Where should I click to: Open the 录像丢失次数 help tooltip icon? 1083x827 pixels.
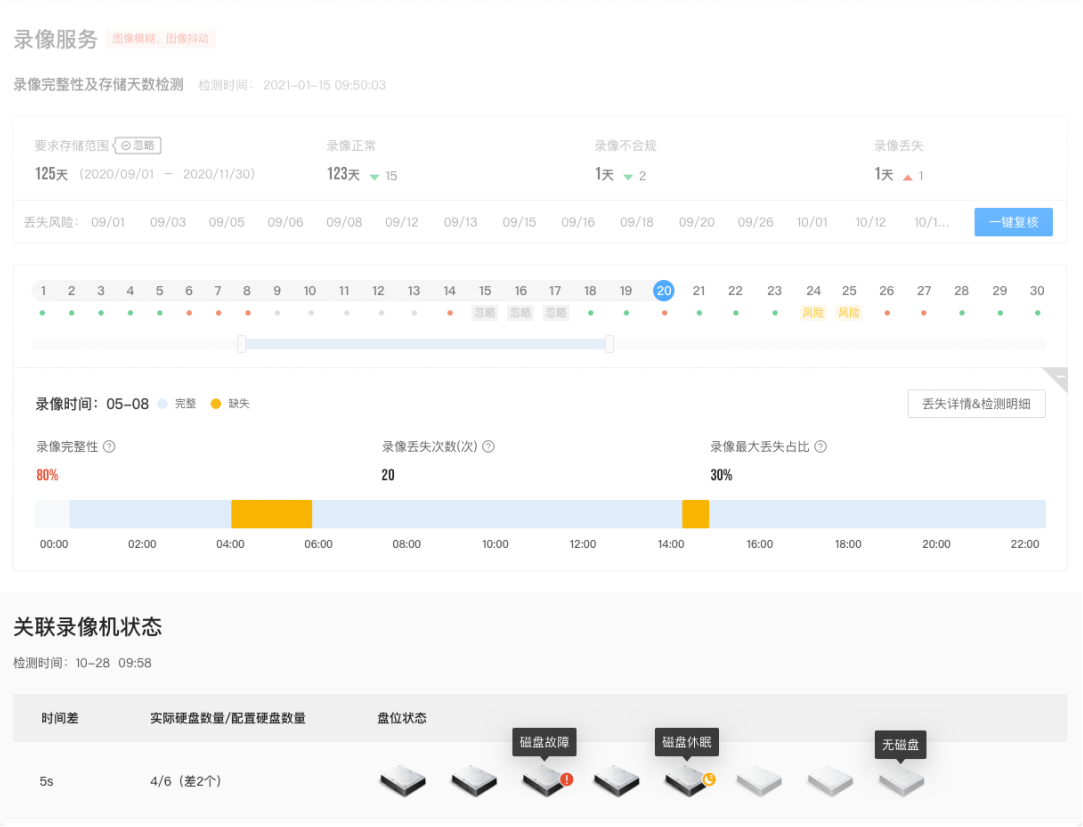pyautogui.click(x=489, y=447)
